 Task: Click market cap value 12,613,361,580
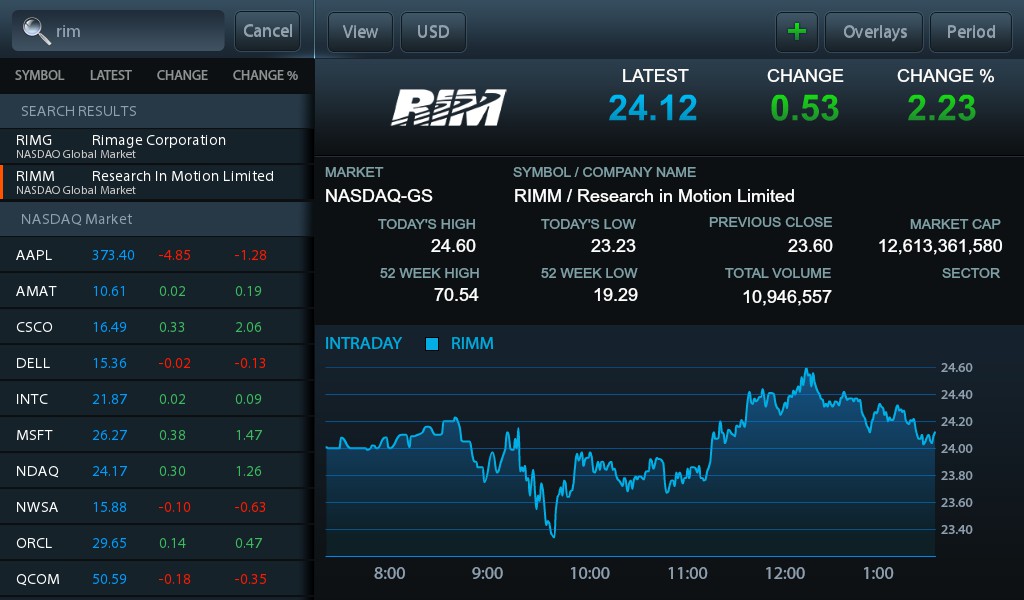(x=940, y=246)
